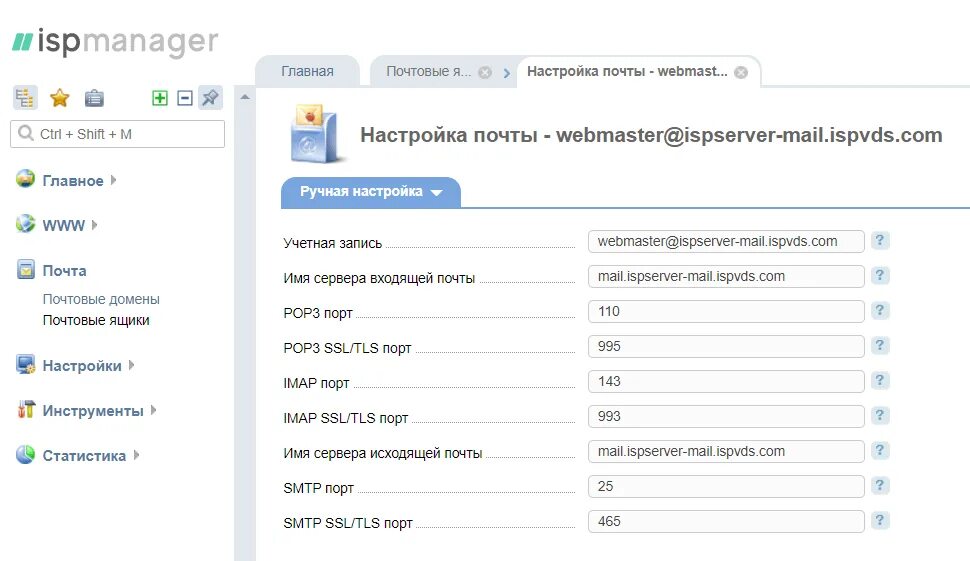Open Почтовые домены link
The width and height of the screenshot is (970, 561).
(x=101, y=299)
